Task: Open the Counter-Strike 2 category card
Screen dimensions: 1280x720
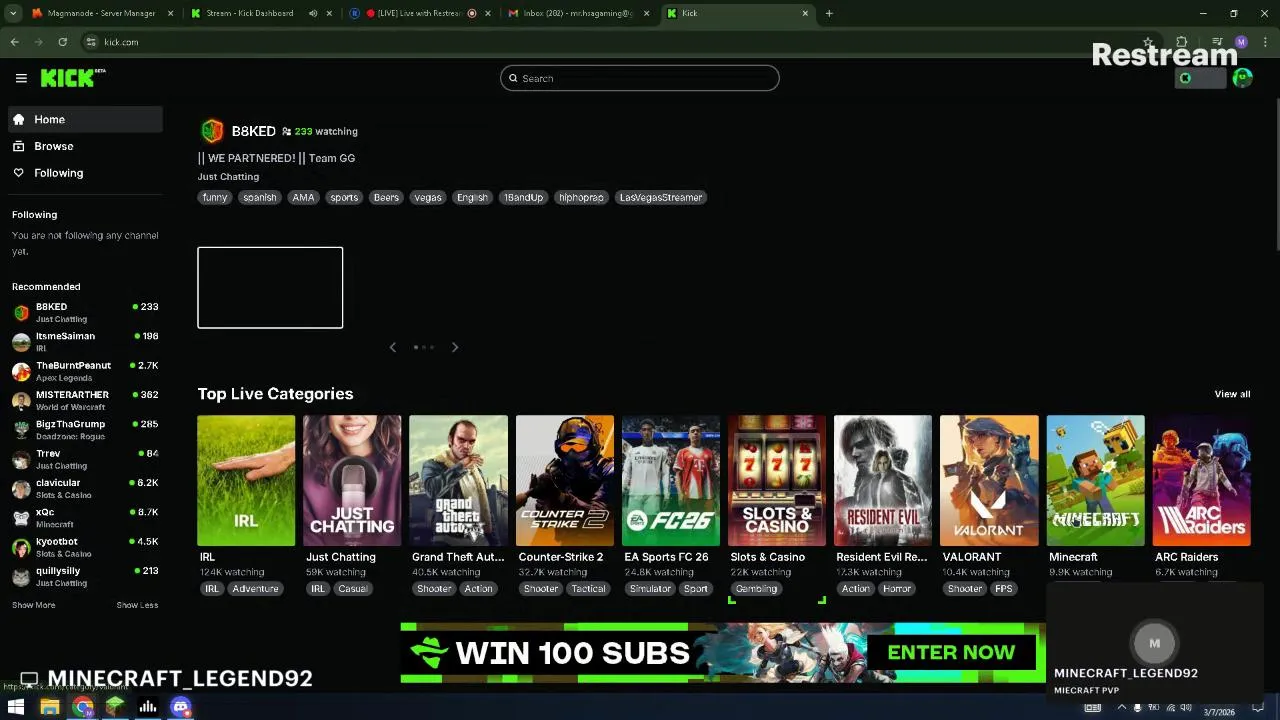Action: tap(565, 481)
